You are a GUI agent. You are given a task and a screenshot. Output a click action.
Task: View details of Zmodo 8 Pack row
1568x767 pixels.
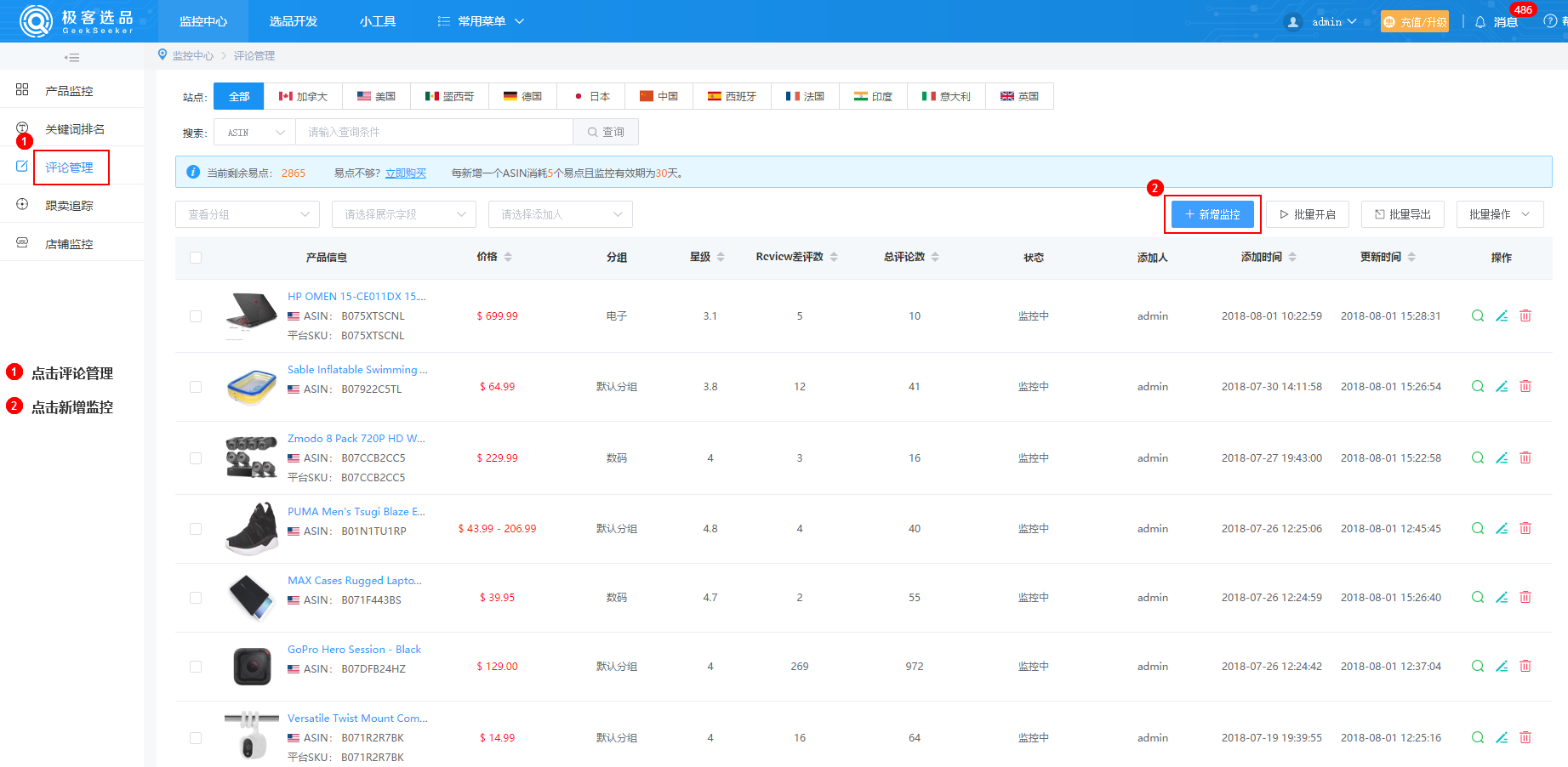[1478, 457]
